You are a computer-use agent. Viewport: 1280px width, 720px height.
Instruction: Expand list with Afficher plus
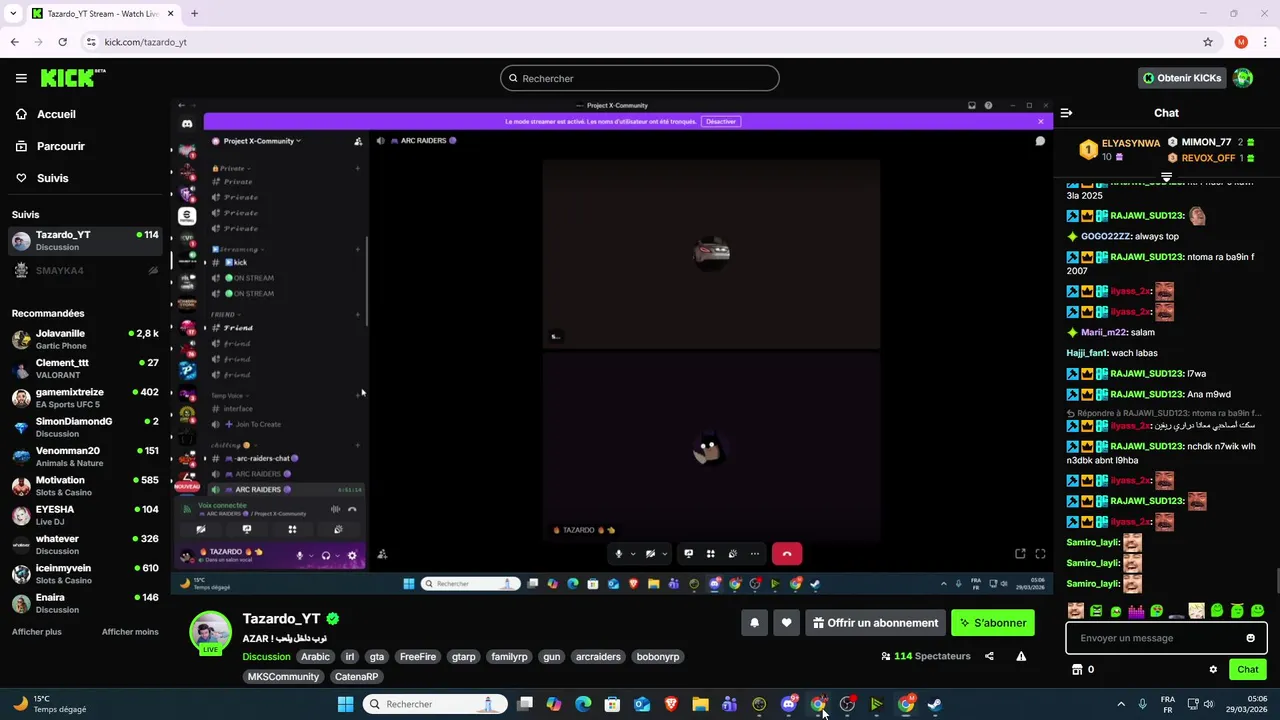[x=36, y=632]
